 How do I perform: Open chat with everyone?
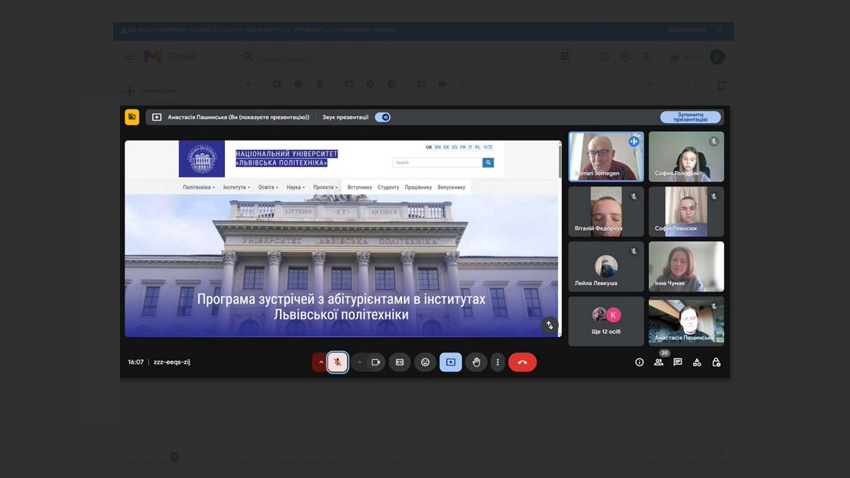pos(677,362)
